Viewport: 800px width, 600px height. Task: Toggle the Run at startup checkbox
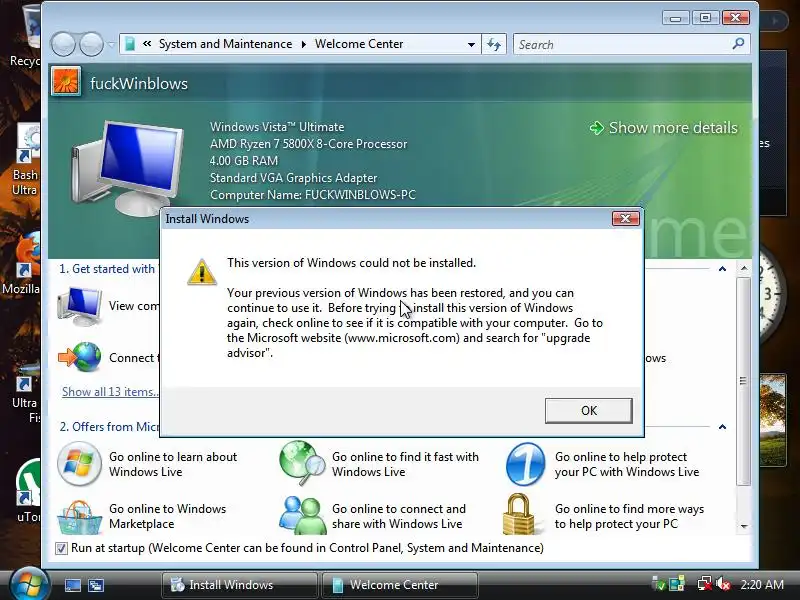coord(61,548)
